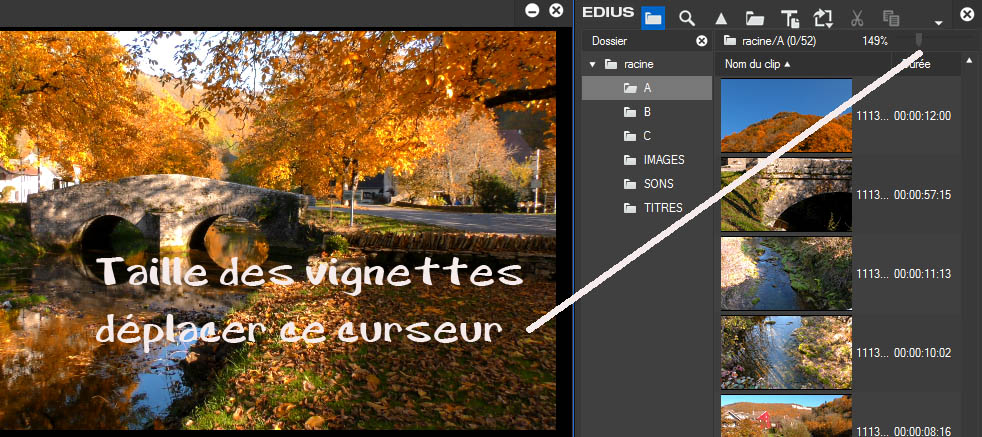982x437 pixels.
Task: Click the racine/A (0/52) path label
Action: pos(779,41)
